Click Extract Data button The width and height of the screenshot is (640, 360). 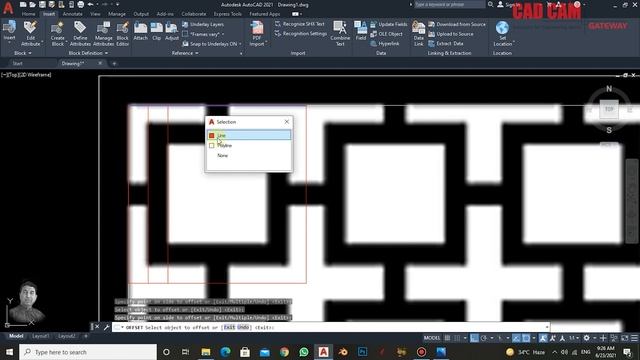446,43
